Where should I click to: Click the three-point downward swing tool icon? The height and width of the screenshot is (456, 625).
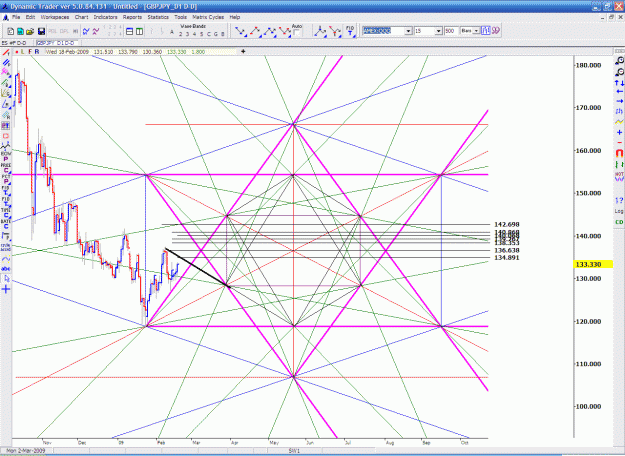[x=285, y=31]
